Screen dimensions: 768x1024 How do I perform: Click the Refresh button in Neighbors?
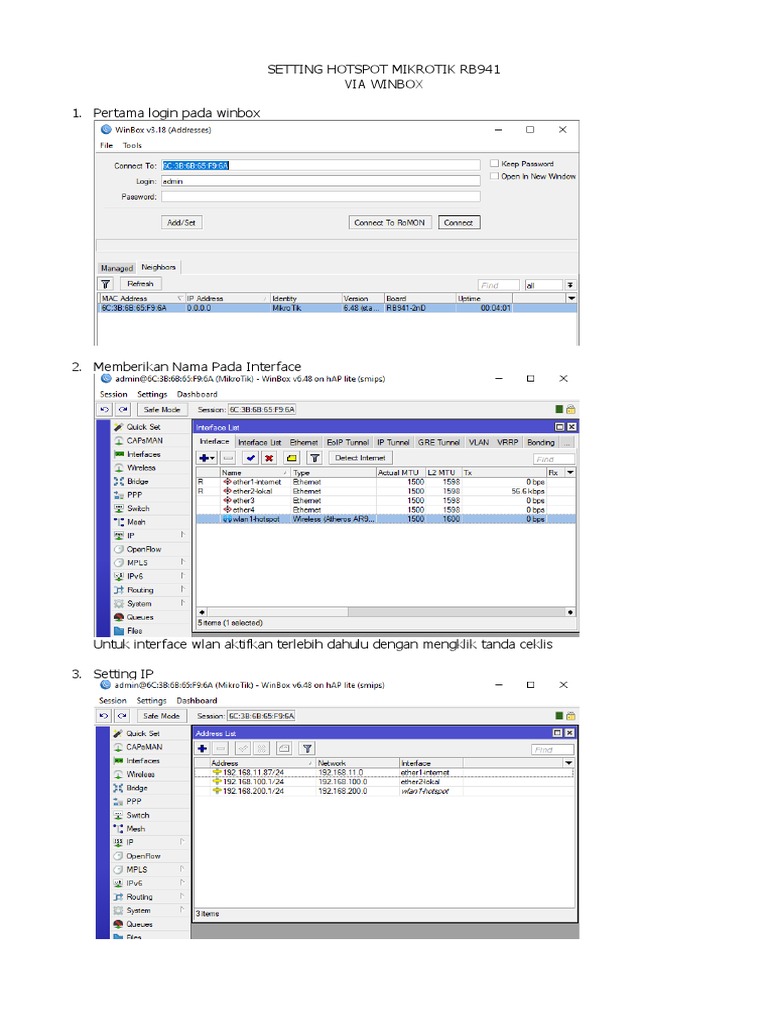[140, 284]
